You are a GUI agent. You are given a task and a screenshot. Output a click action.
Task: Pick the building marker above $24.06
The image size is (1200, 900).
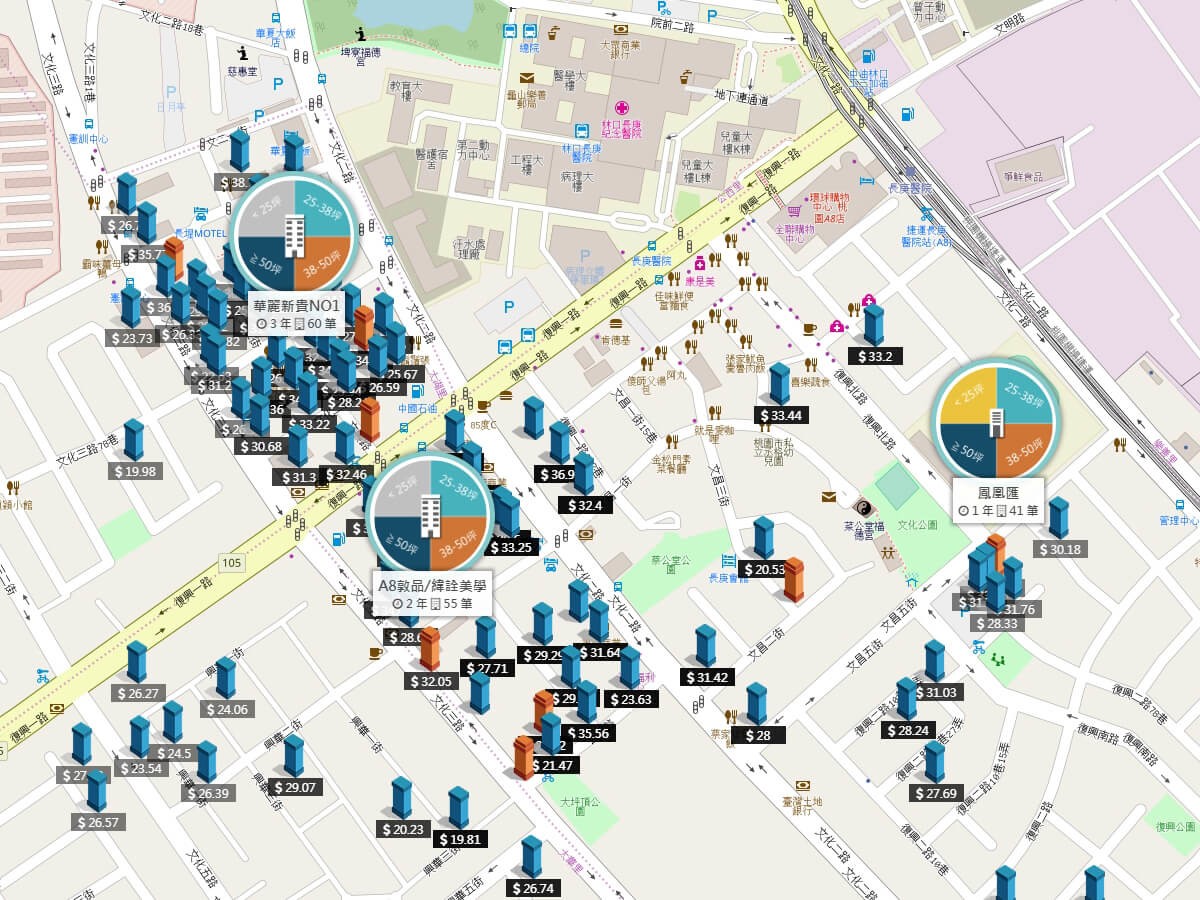click(x=226, y=678)
